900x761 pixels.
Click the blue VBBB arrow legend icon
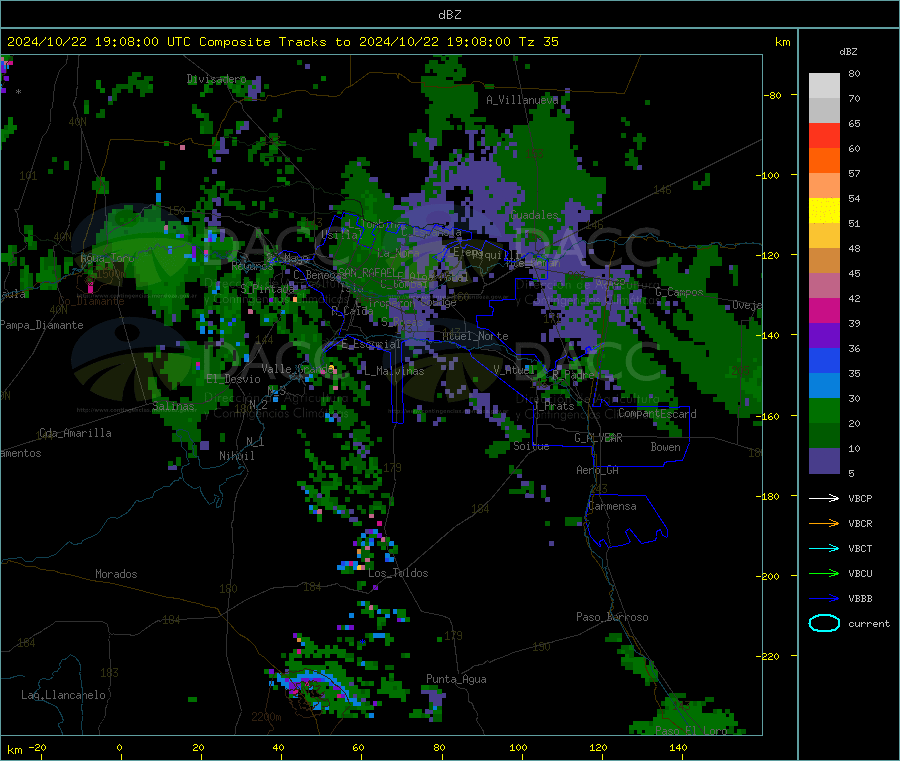pyautogui.click(x=824, y=599)
